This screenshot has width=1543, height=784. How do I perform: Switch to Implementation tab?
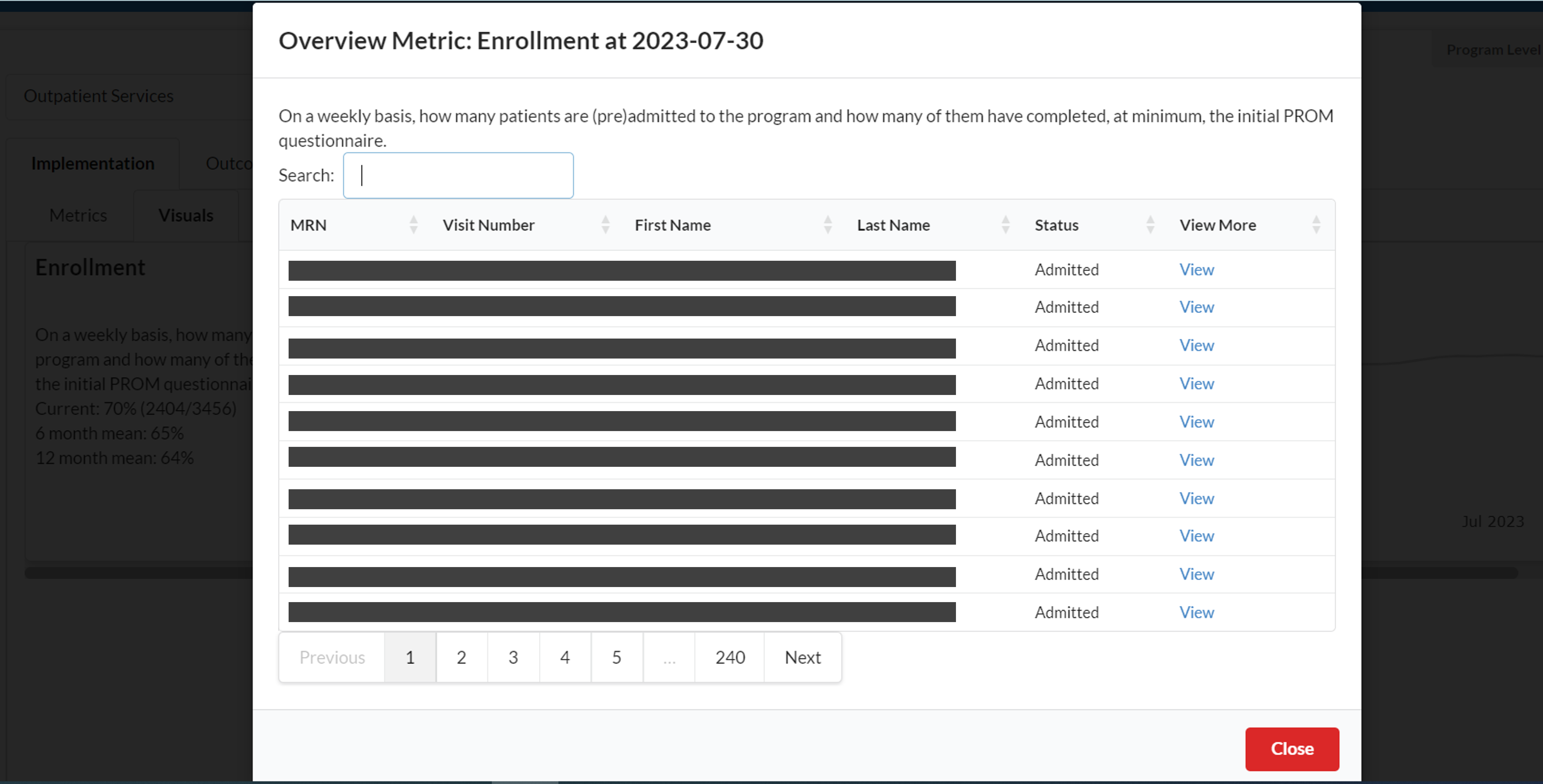pyautogui.click(x=93, y=163)
